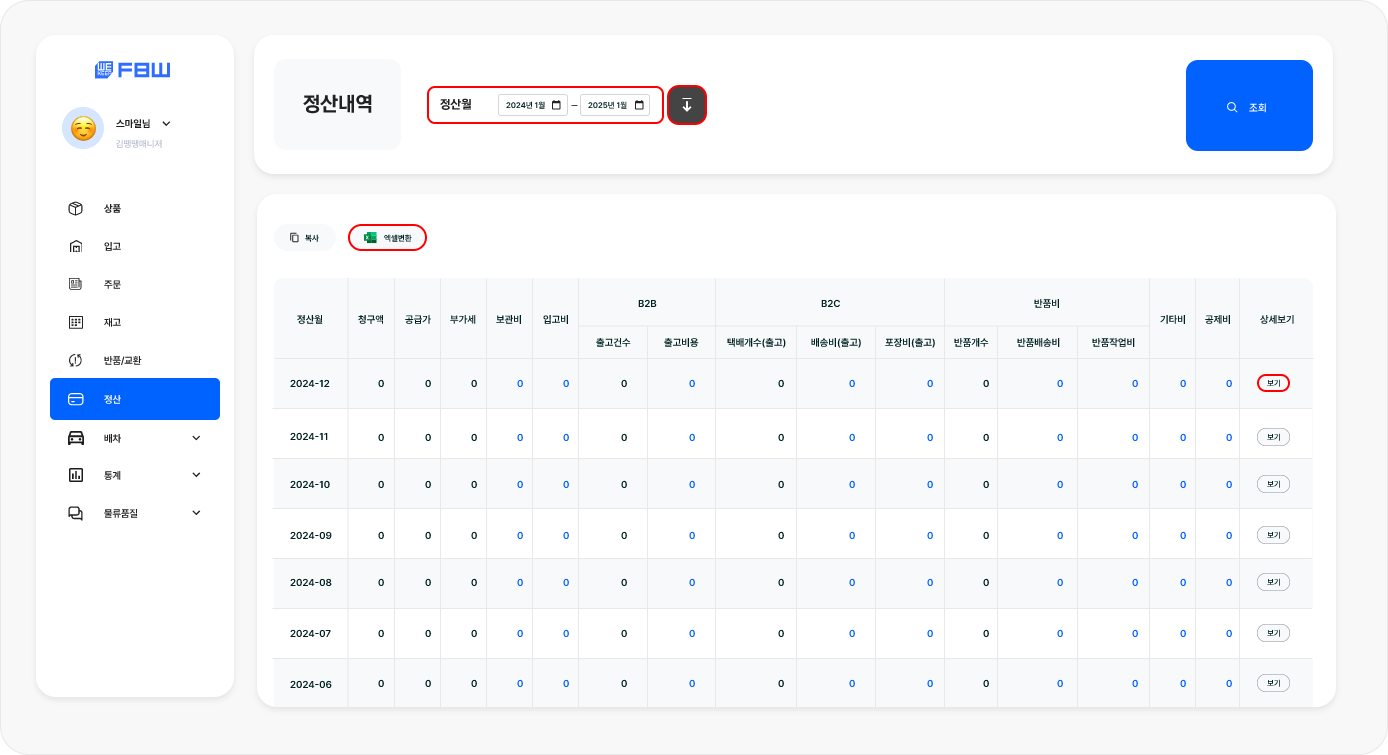This screenshot has width=1388, height=755.
Task: Select the 정산 menu item
Action: [x=135, y=399]
